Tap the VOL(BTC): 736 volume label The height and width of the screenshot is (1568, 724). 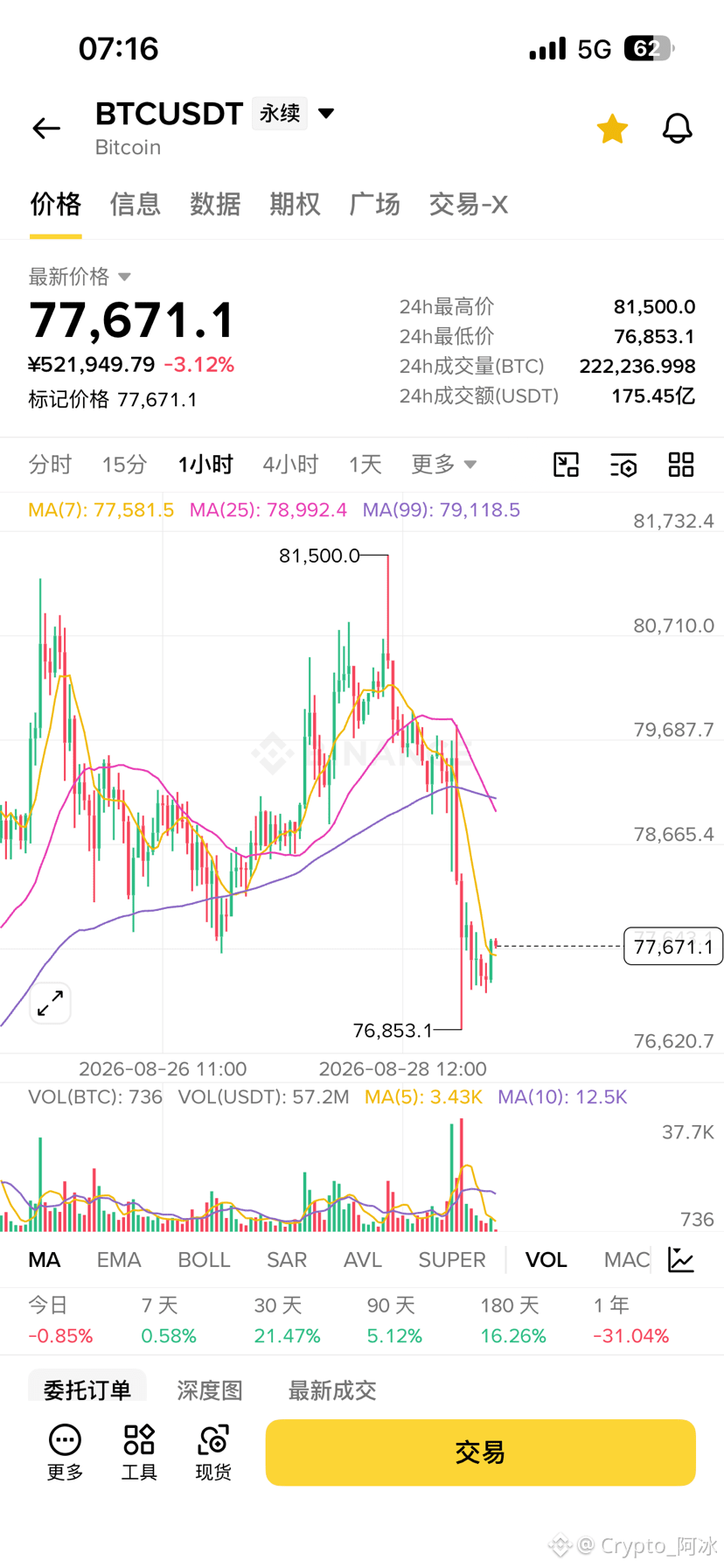tap(95, 1097)
